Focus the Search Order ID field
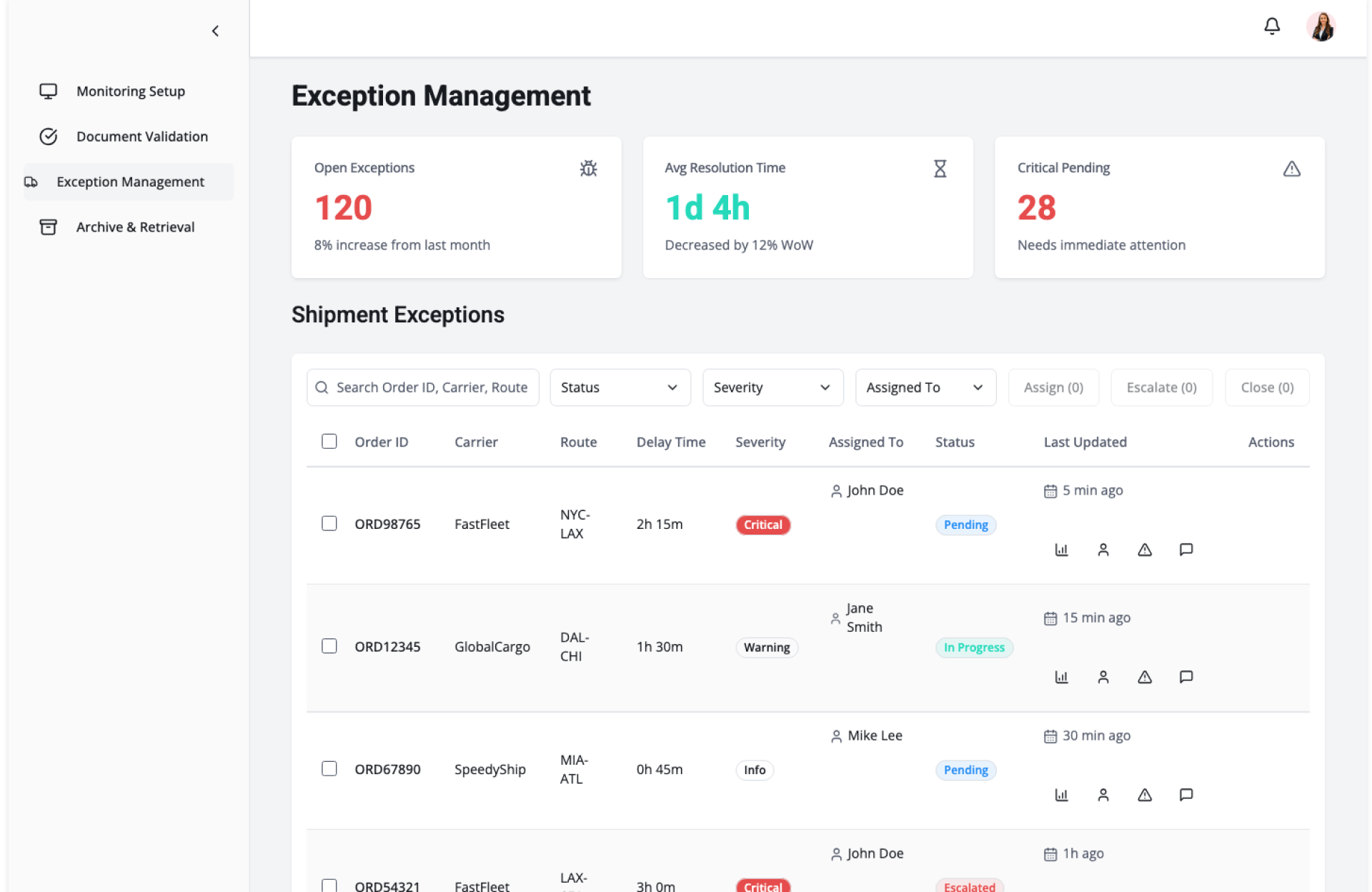The height and width of the screenshot is (892, 1372). [431, 387]
